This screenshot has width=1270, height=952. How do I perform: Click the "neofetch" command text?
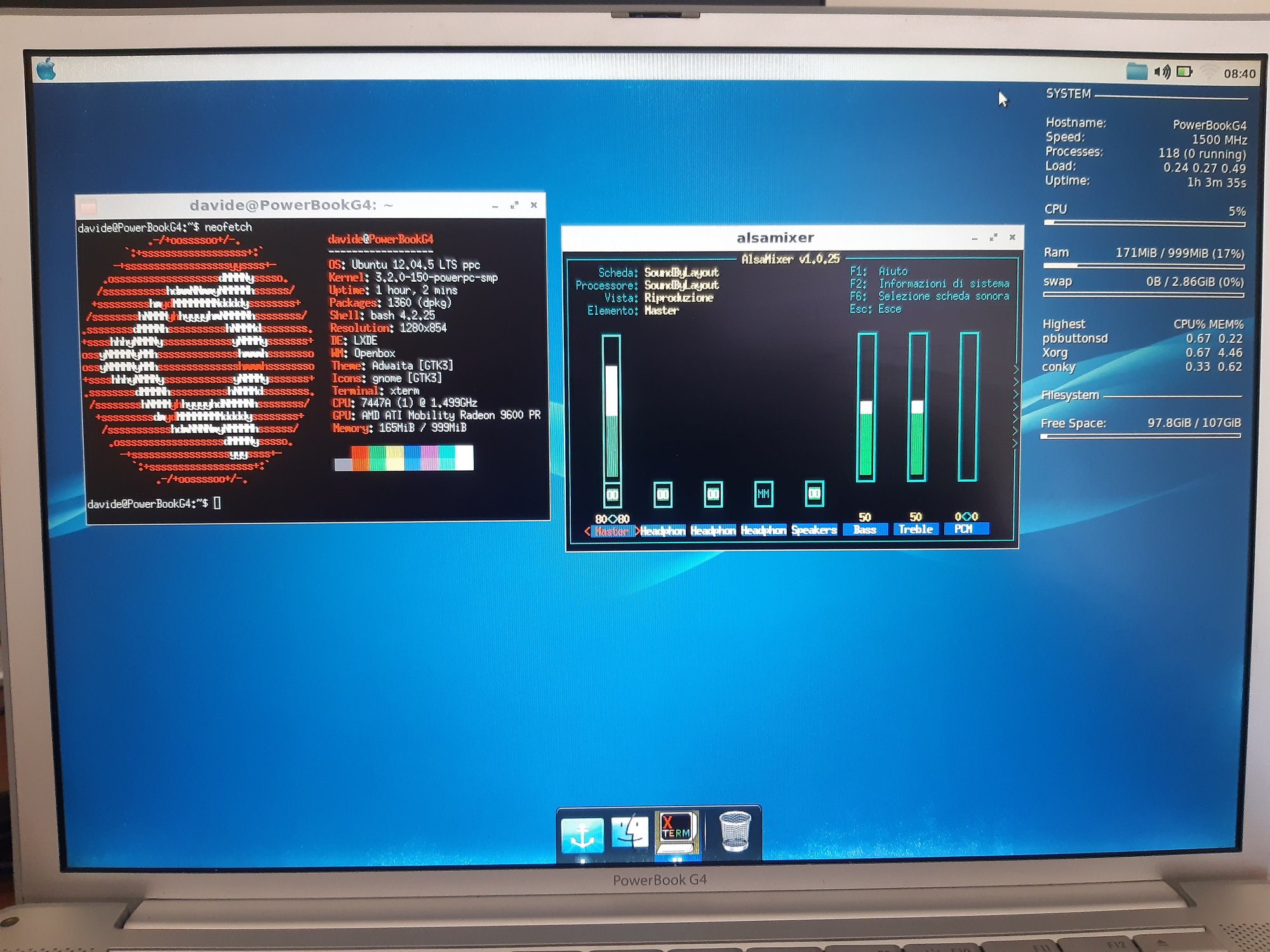point(228,227)
